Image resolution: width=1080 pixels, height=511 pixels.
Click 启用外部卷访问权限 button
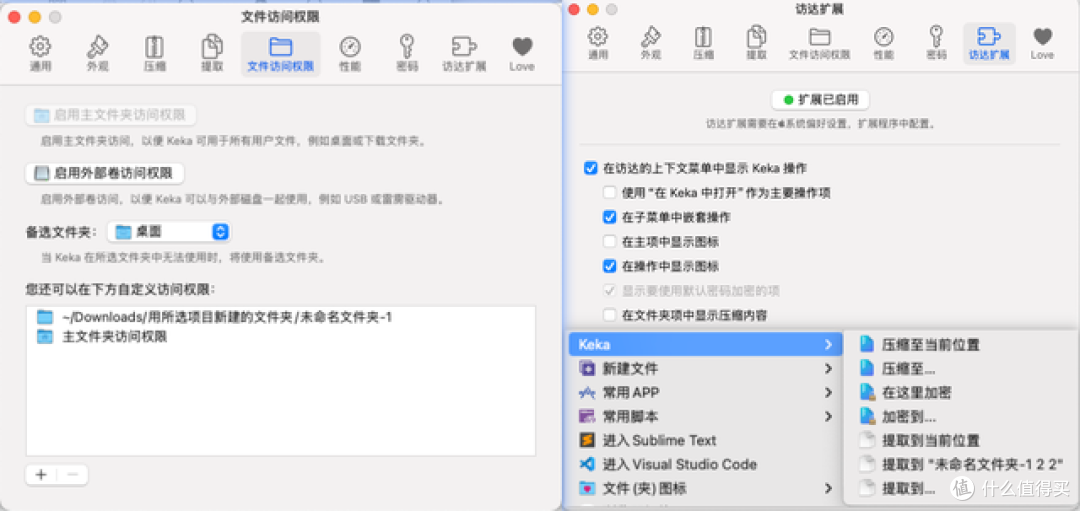click(105, 173)
